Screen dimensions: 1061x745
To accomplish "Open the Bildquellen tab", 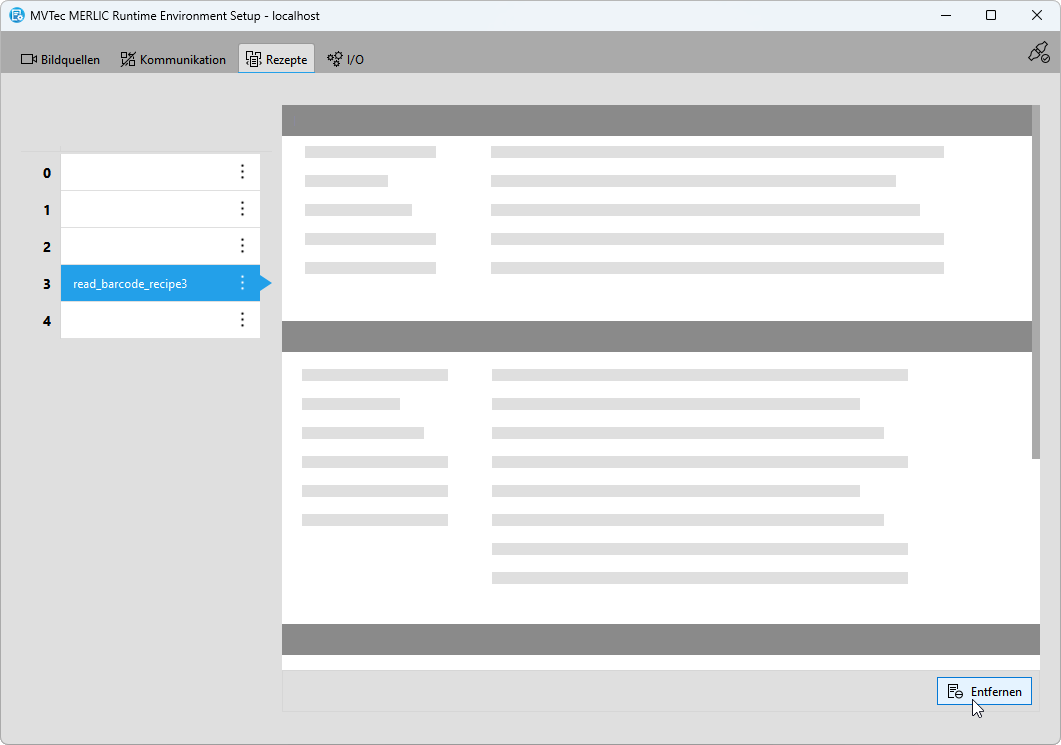I will pyautogui.click(x=60, y=59).
